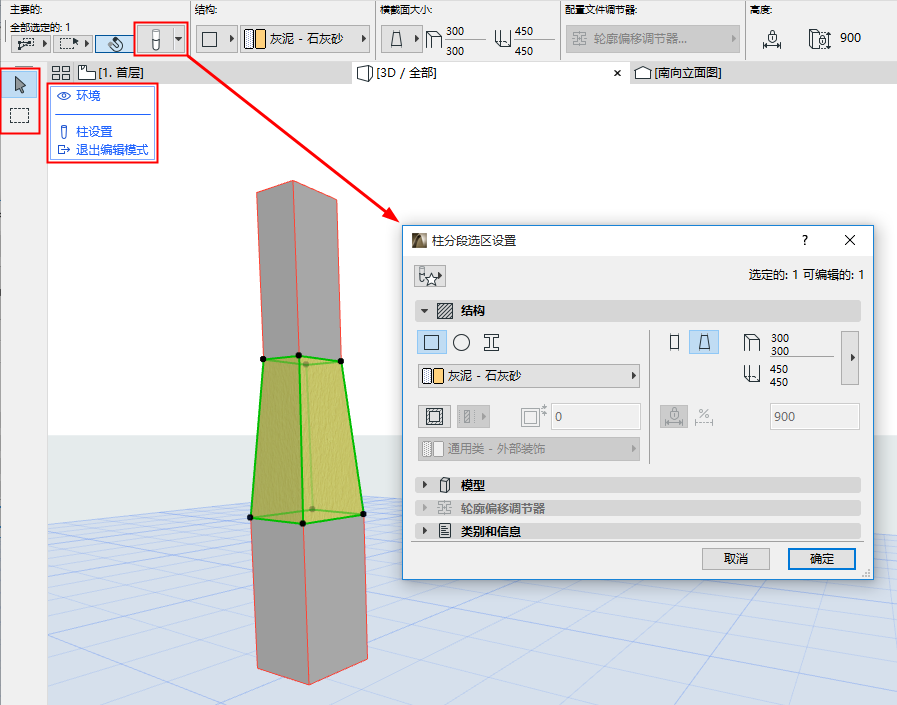Toggle the core-with-veneer button in the dialog
Viewport: 897px width, 705px height.
434,417
